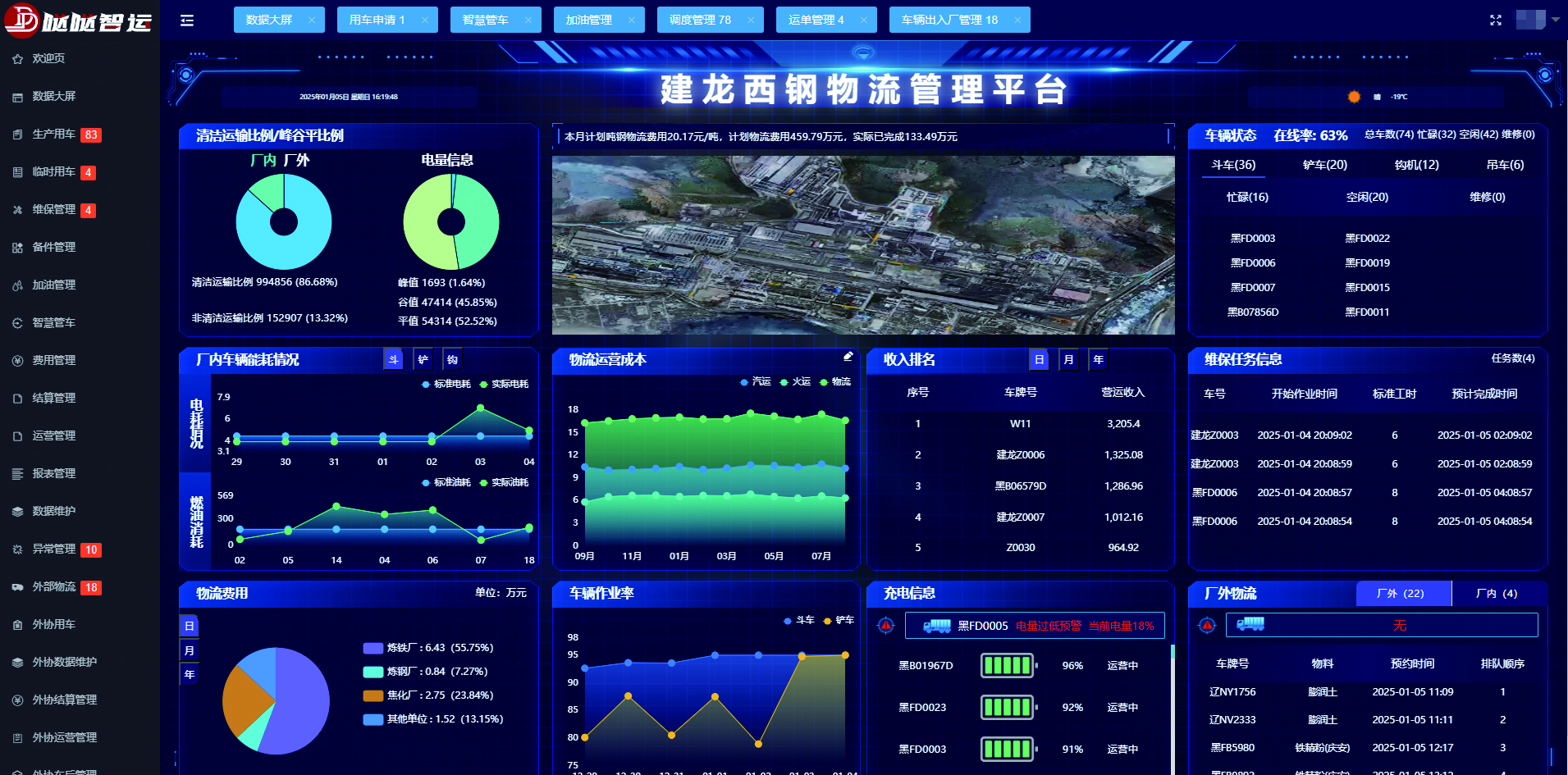The width and height of the screenshot is (1568, 775).
Task: Expand 外部物流 sidebar menu
Action: pos(54,586)
